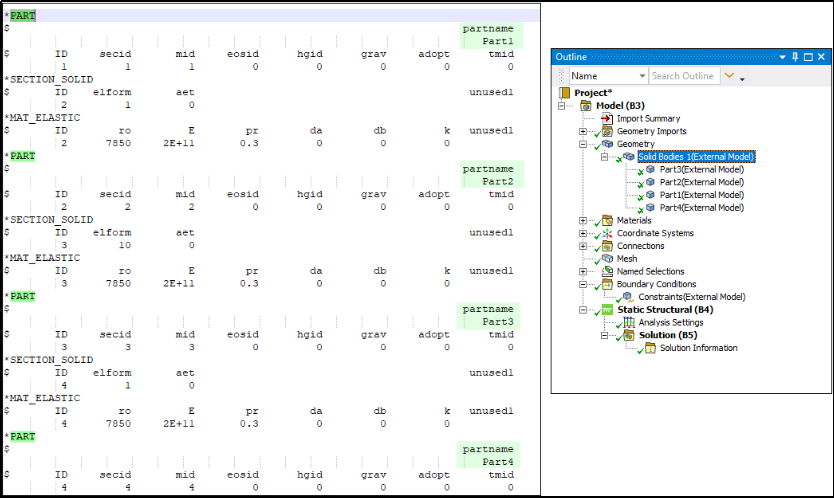Click the highlighted Part1 partname text
834x498 pixels.
[498, 42]
